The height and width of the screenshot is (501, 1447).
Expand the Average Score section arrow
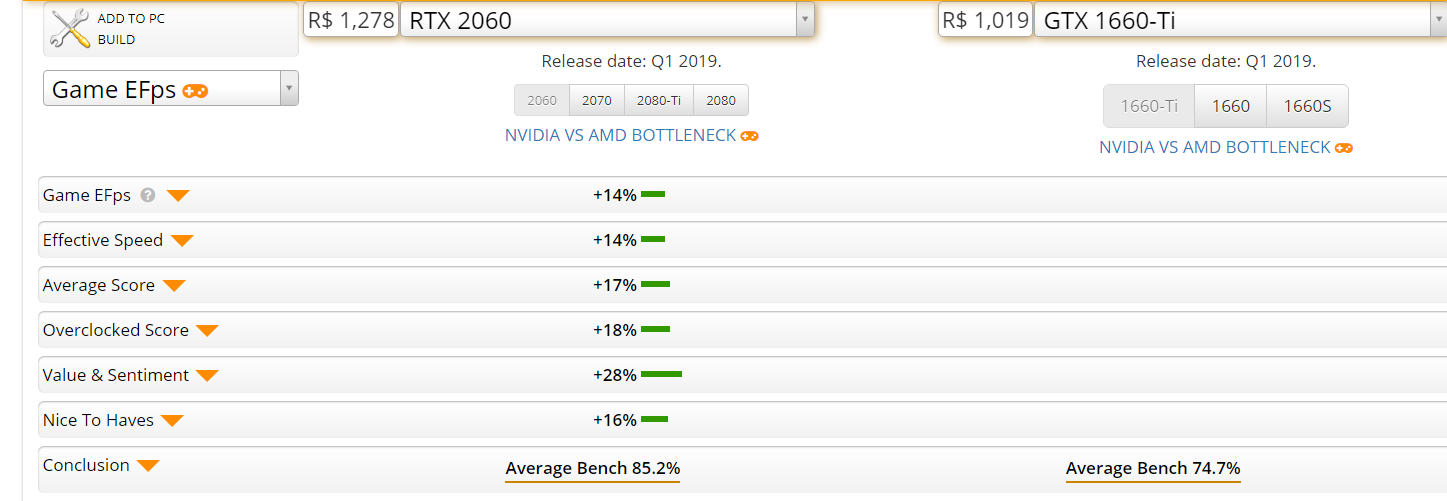coord(174,286)
